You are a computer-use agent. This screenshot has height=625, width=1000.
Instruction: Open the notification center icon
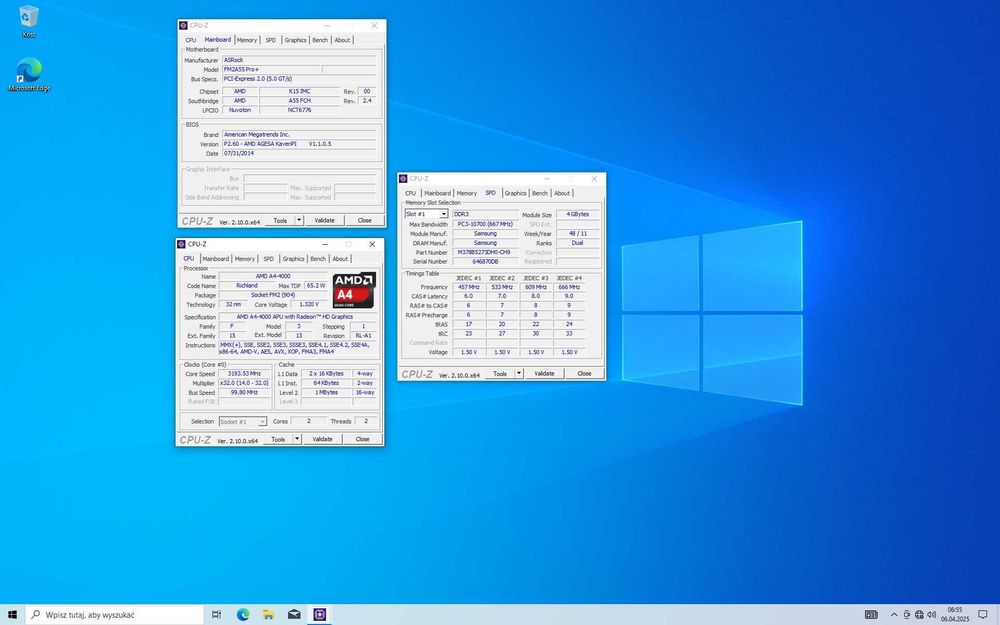coord(983,615)
